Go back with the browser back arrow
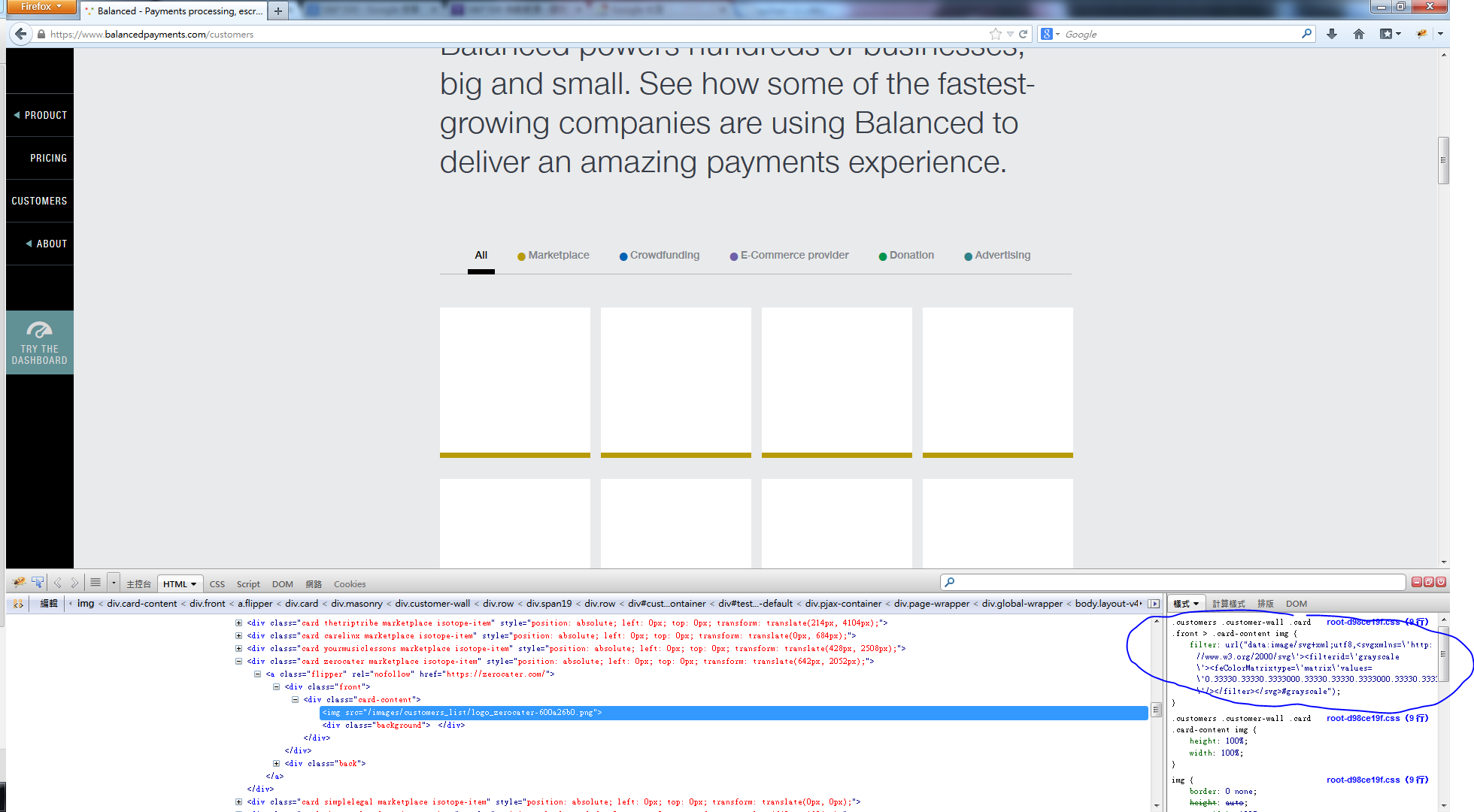1474x812 pixels. (x=21, y=34)
